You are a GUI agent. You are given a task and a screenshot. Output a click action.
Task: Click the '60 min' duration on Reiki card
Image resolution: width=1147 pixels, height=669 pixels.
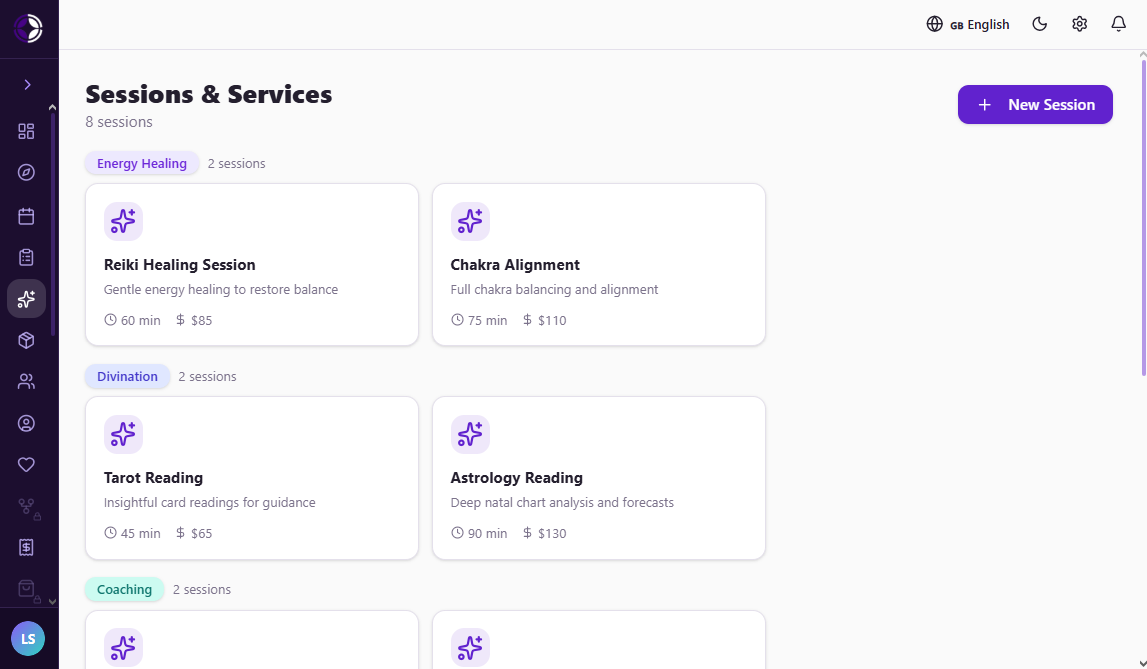tap(132, 320)
